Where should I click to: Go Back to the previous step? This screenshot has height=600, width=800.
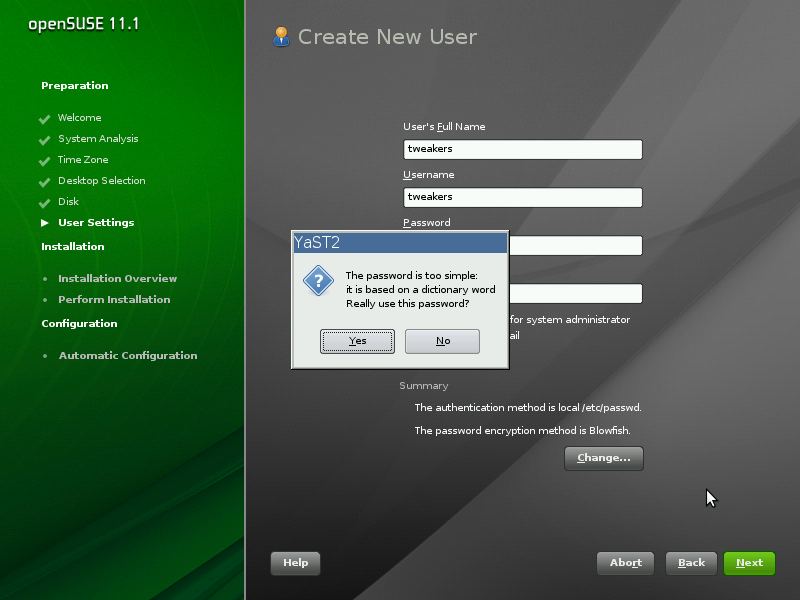691,563
